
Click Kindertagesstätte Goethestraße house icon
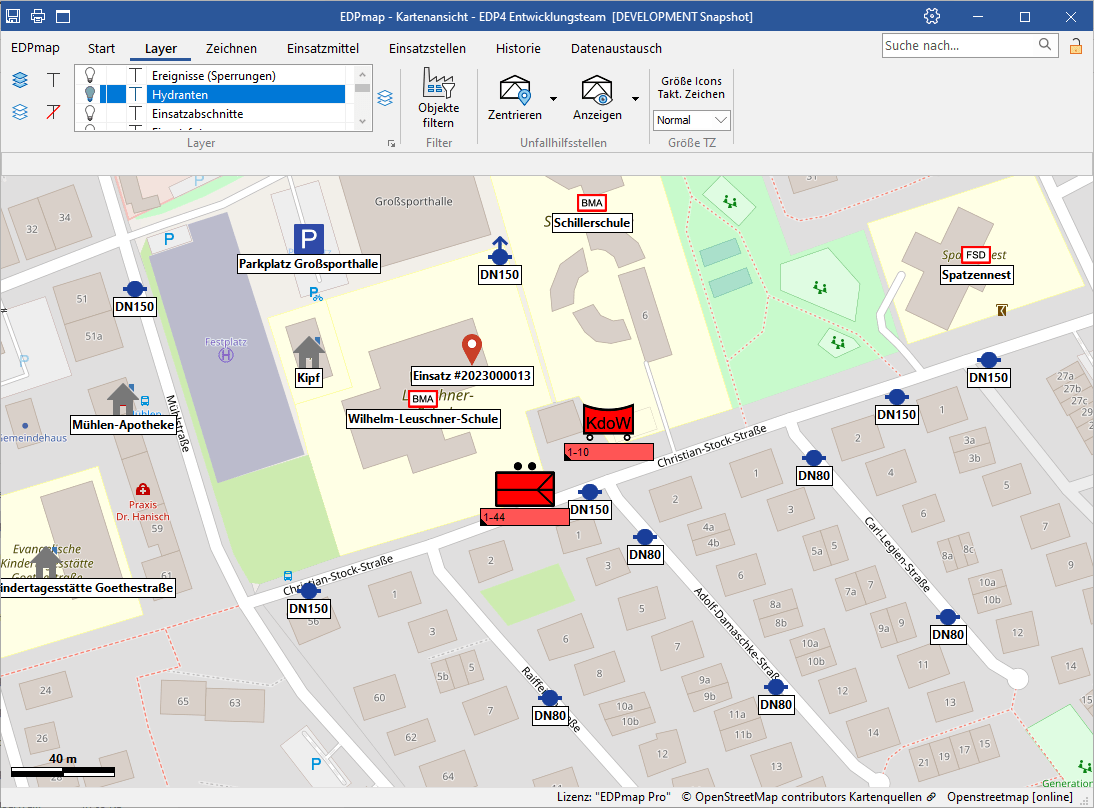point(46,562)
